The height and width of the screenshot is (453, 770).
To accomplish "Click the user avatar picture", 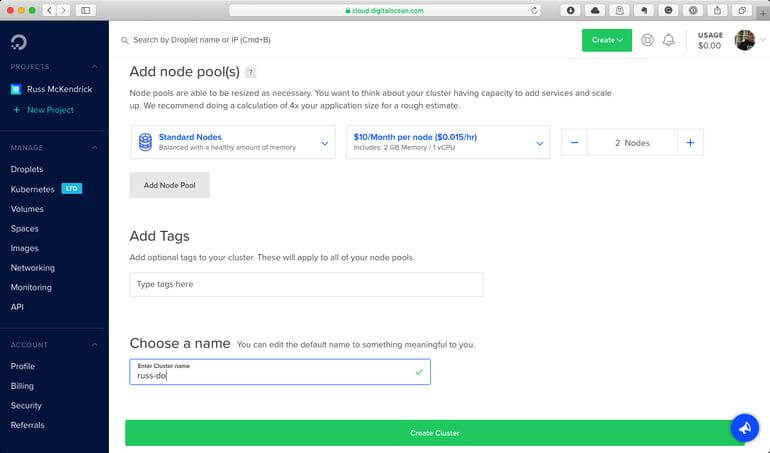I will click(x=744, y=40).
